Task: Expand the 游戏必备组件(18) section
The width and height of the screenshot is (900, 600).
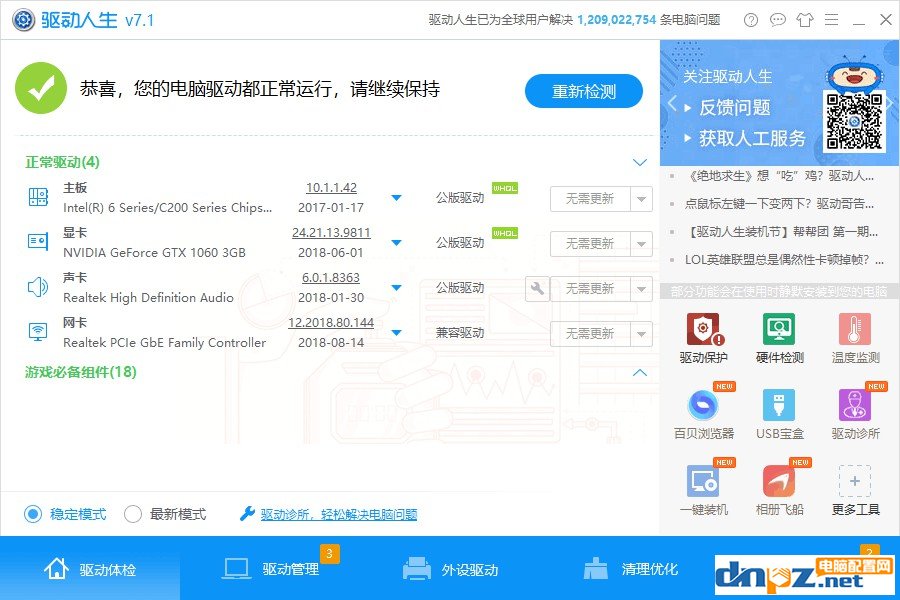Action: point(639,373)
